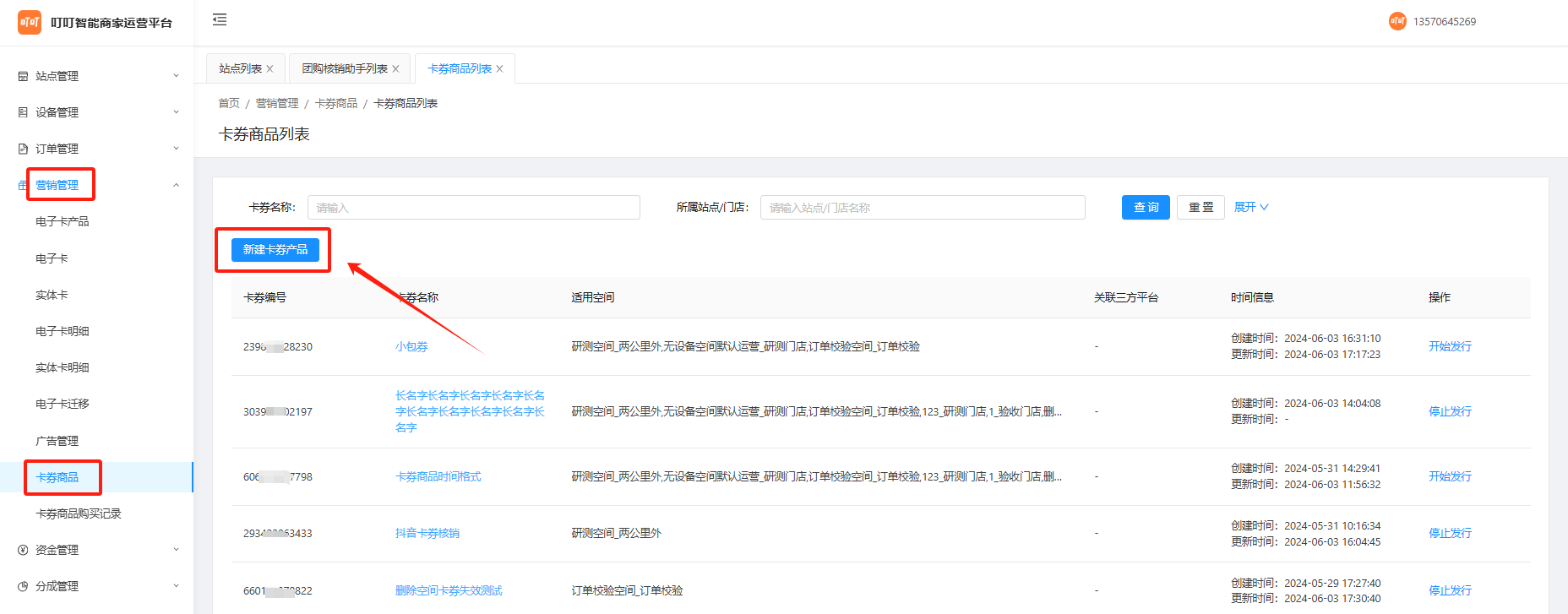The width and height of the screenshot is (1568, 614).
Task: Open 电子卡产品 in the sidebar
Action: (x=63, y=221)
